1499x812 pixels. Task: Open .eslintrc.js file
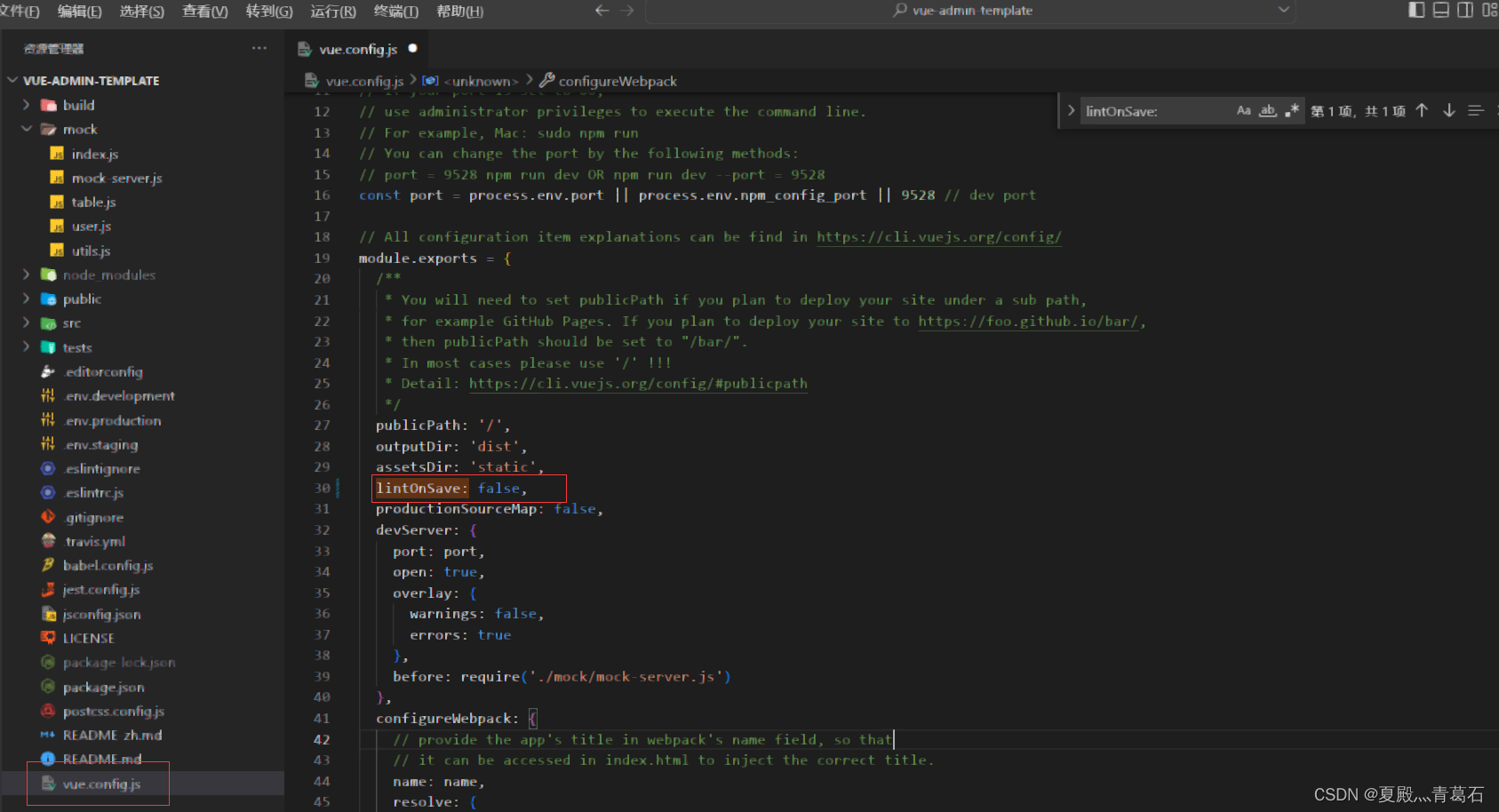pos(93,492)
